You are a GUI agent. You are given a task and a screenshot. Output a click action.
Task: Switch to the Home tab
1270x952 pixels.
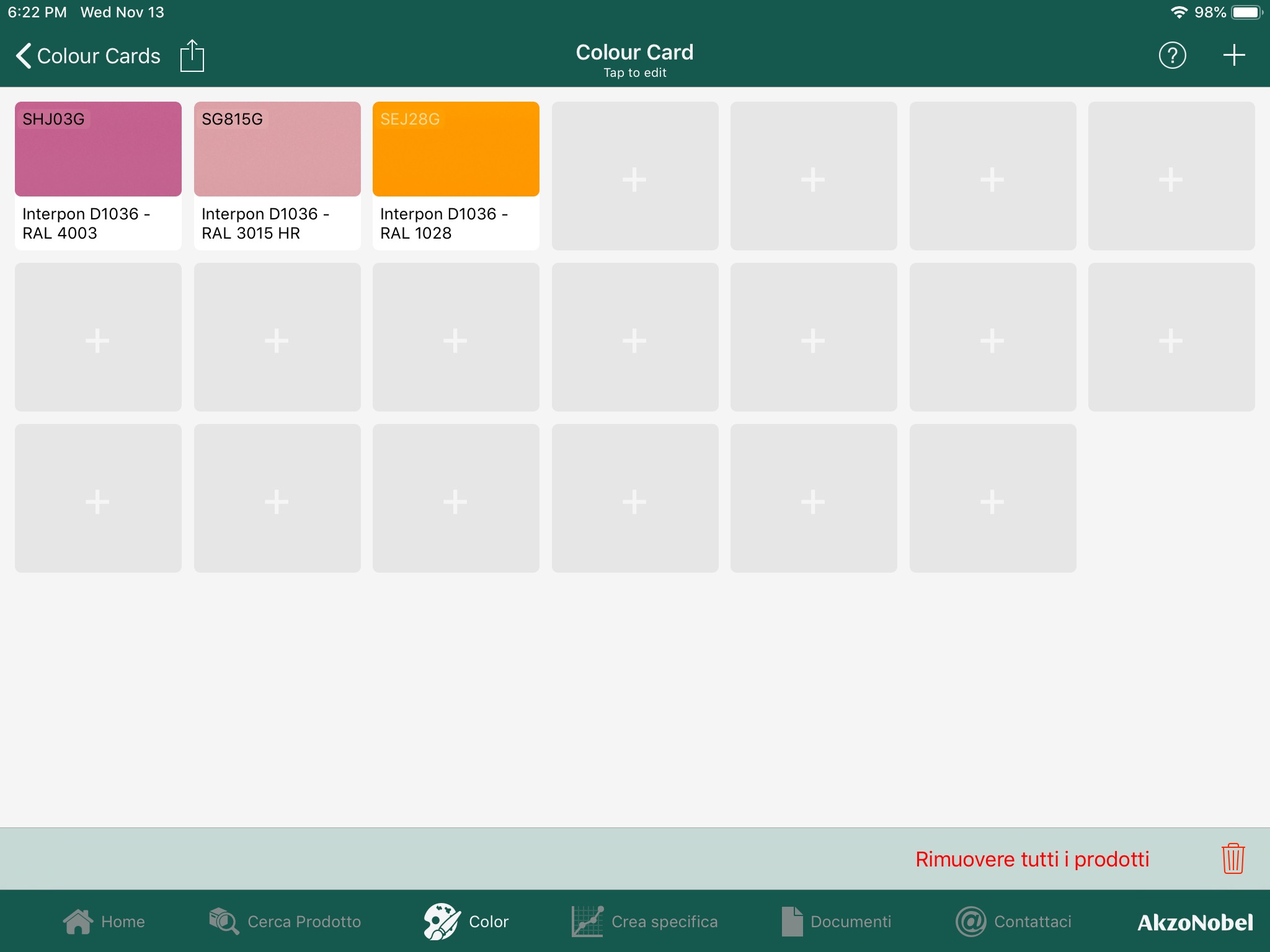tap(104, 922)
